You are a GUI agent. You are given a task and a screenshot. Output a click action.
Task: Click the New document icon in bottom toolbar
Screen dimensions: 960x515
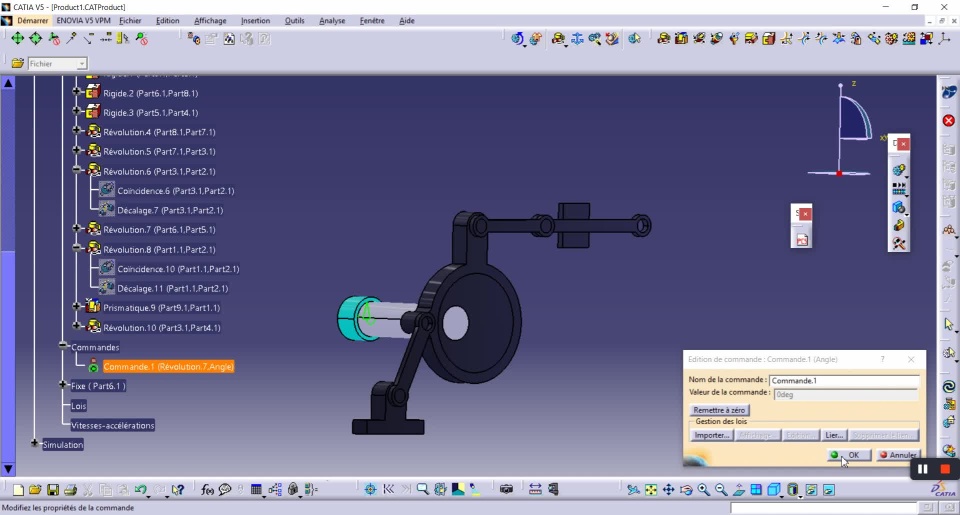[18, 489]
